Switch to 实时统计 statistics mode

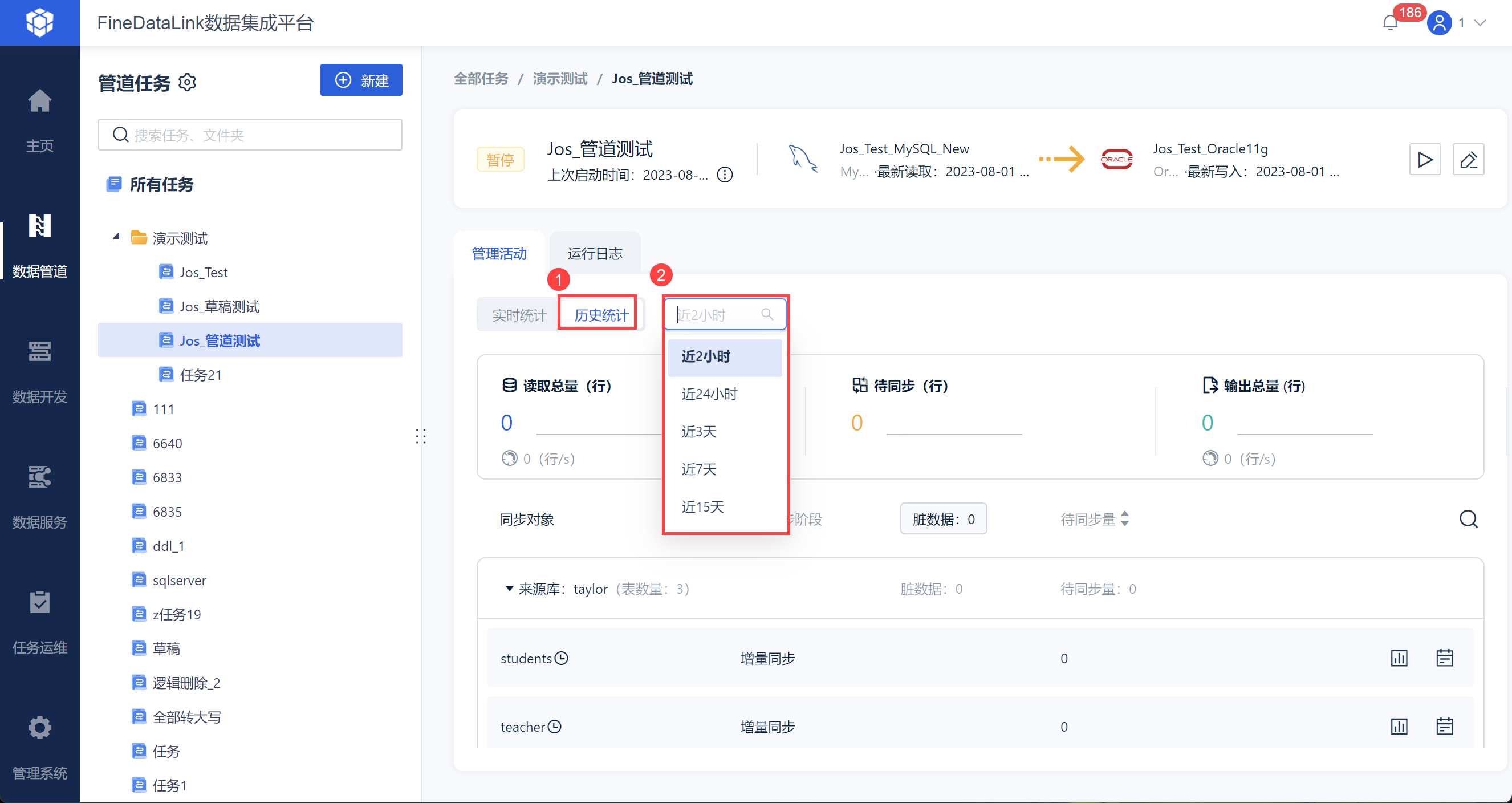(519, 315)
